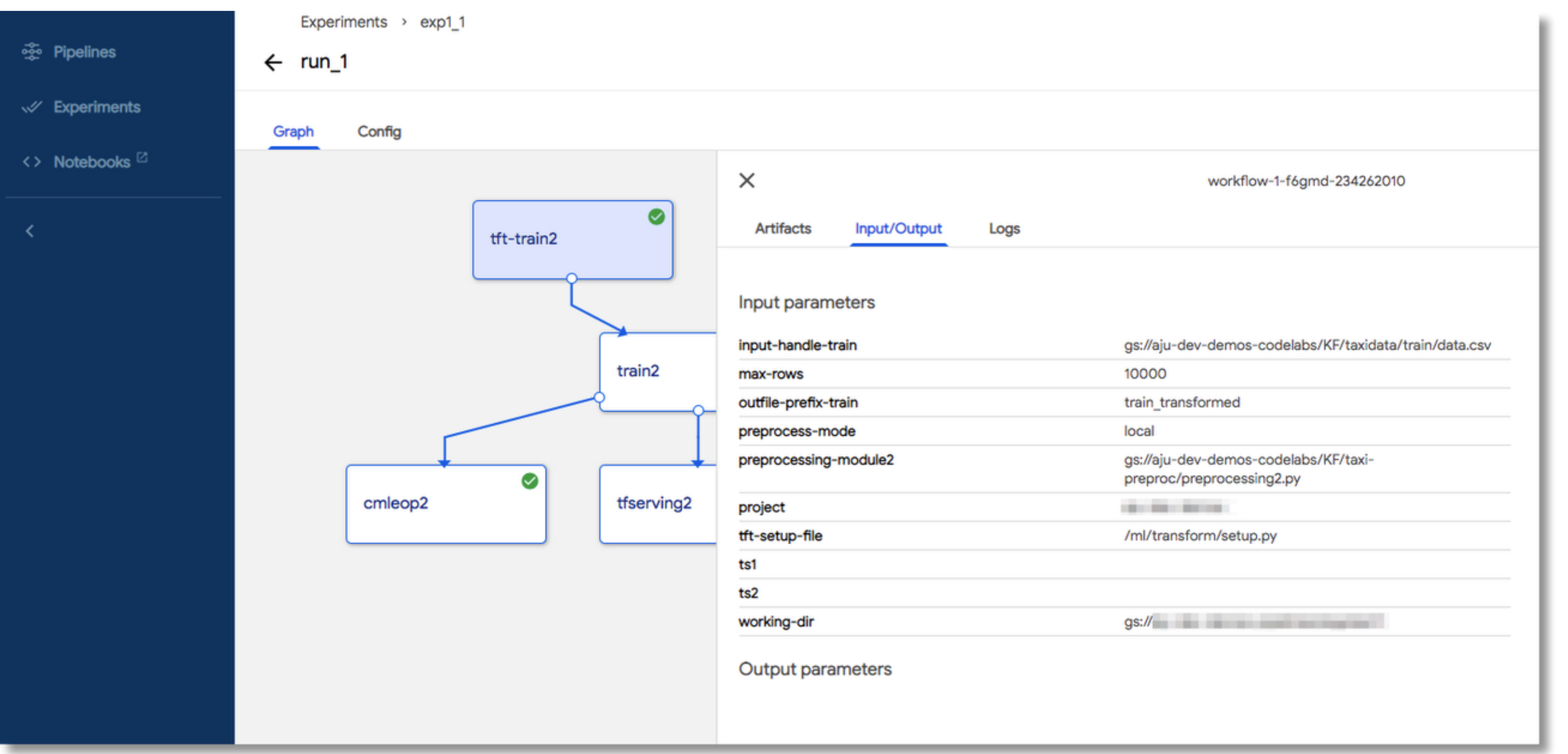Select the Input/Output tab
Image resolution: width=1568 pixels, height=754 pixels.
coord(898,229)
